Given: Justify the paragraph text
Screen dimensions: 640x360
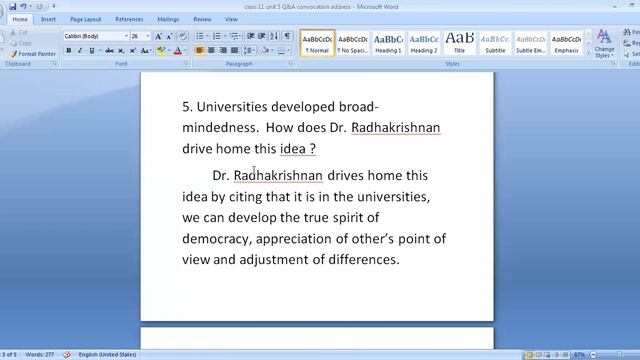Looking at the screenshot, I should click(234, 51).
